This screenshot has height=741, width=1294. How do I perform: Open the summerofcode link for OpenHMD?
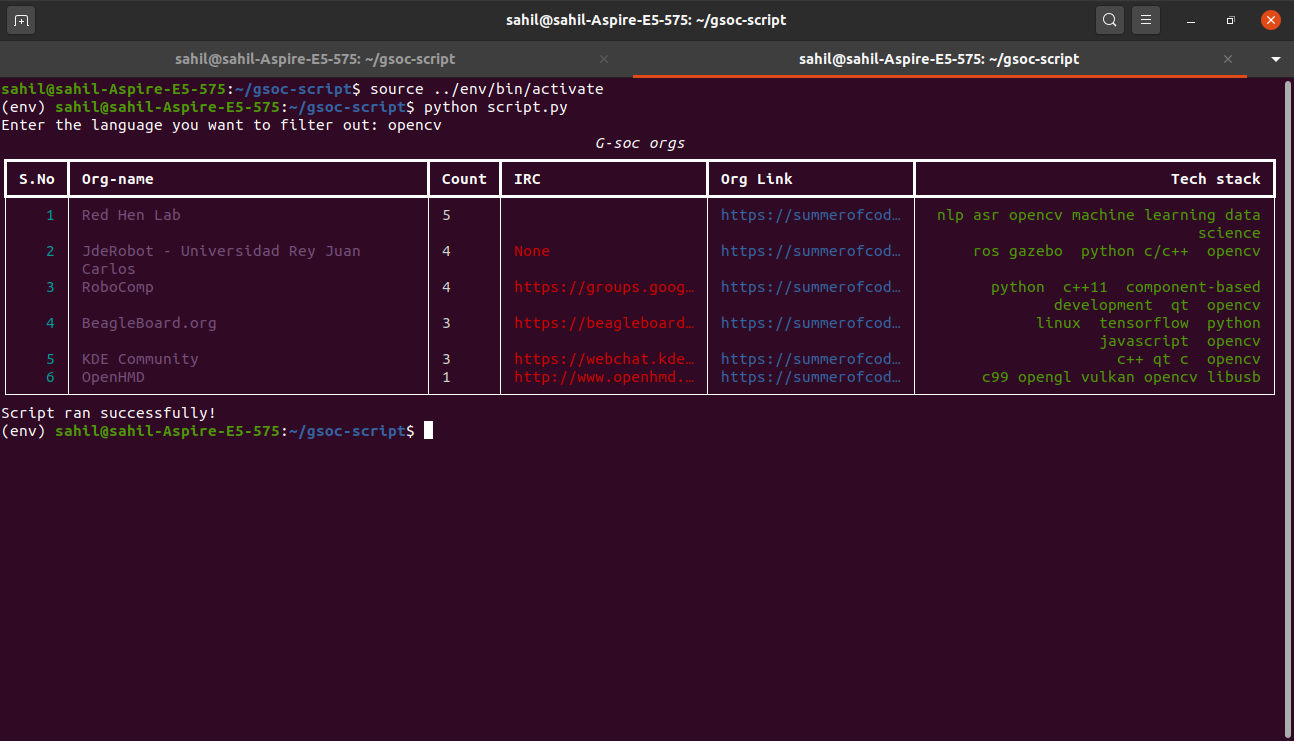click(x=811, y=377)
